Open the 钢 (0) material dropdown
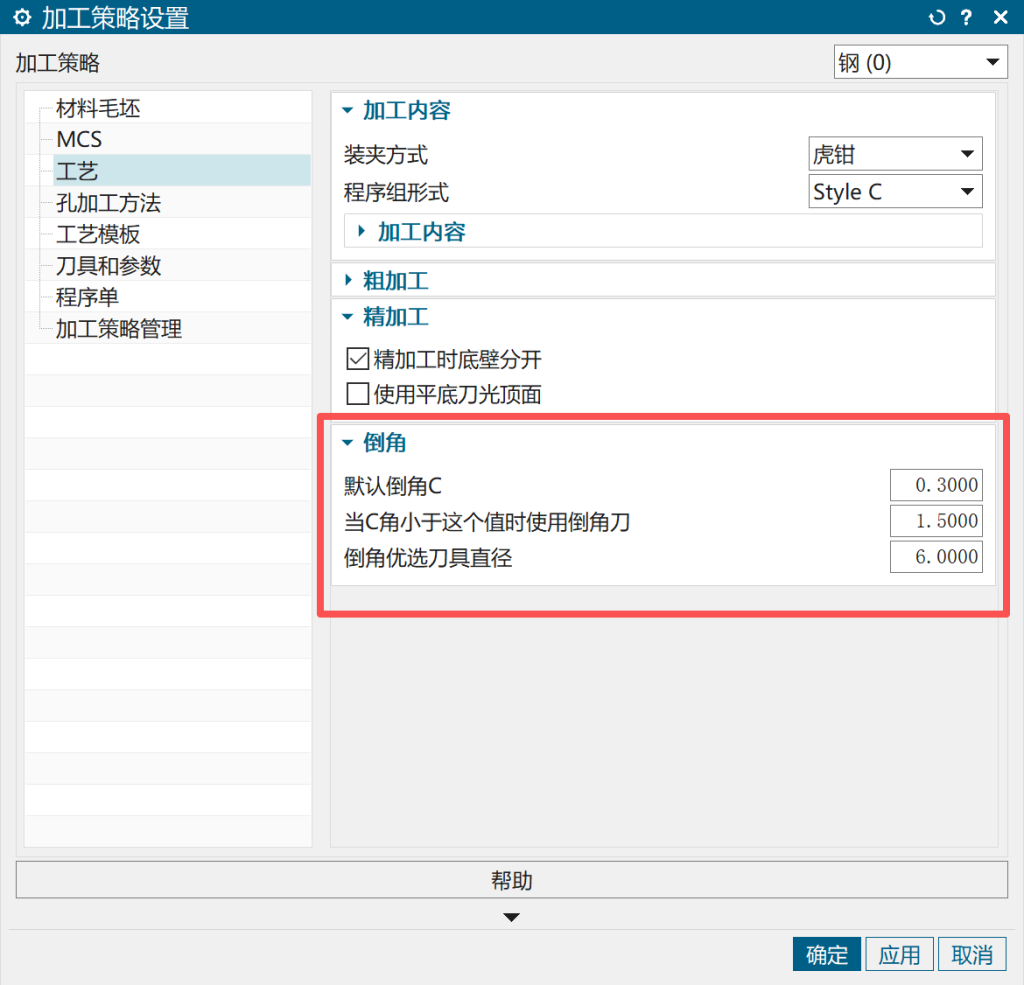 (x=920, y=63)
